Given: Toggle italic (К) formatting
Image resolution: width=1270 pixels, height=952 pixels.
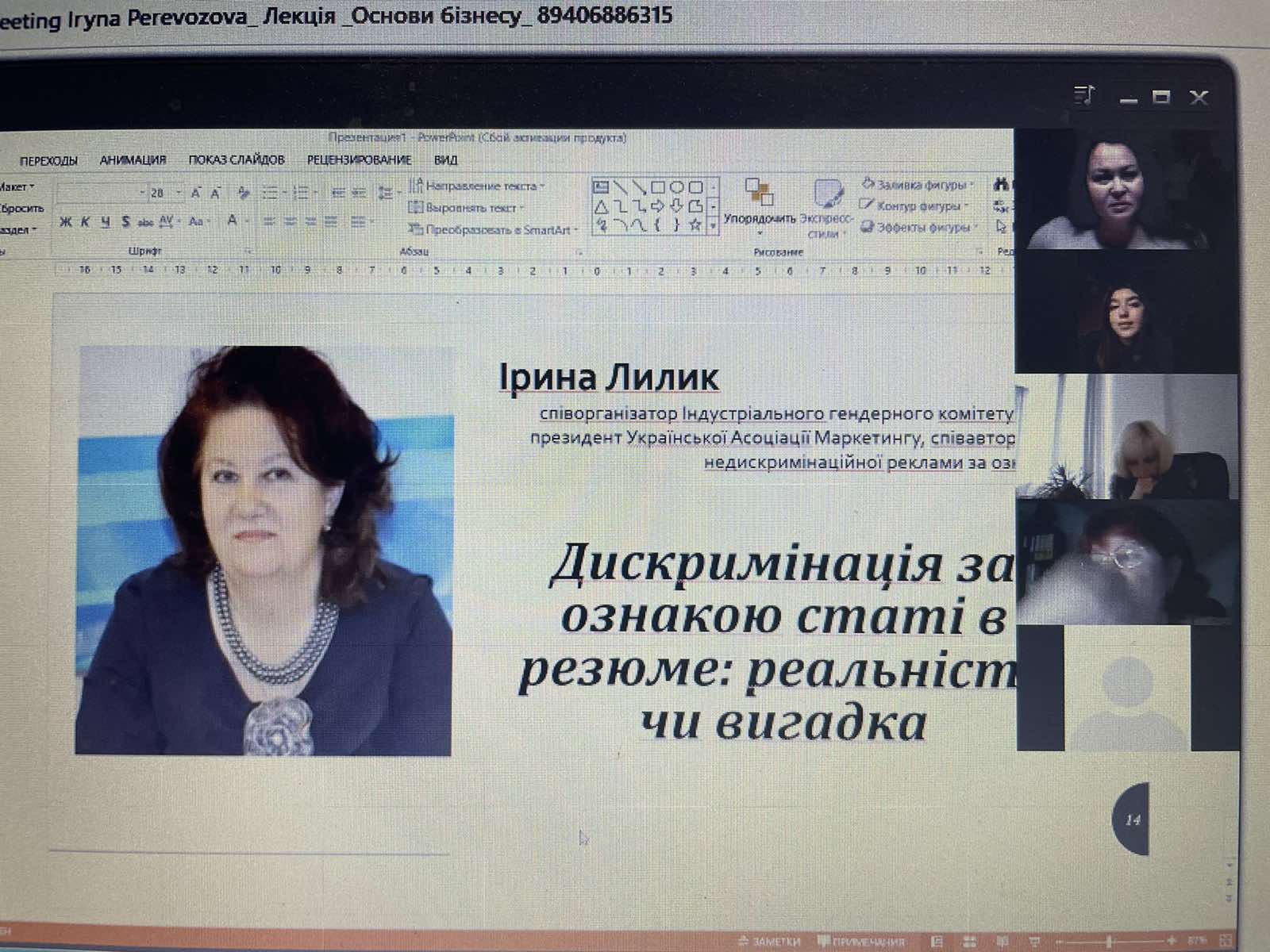Looking at the screenshot, I should click(x=85, y=221).
